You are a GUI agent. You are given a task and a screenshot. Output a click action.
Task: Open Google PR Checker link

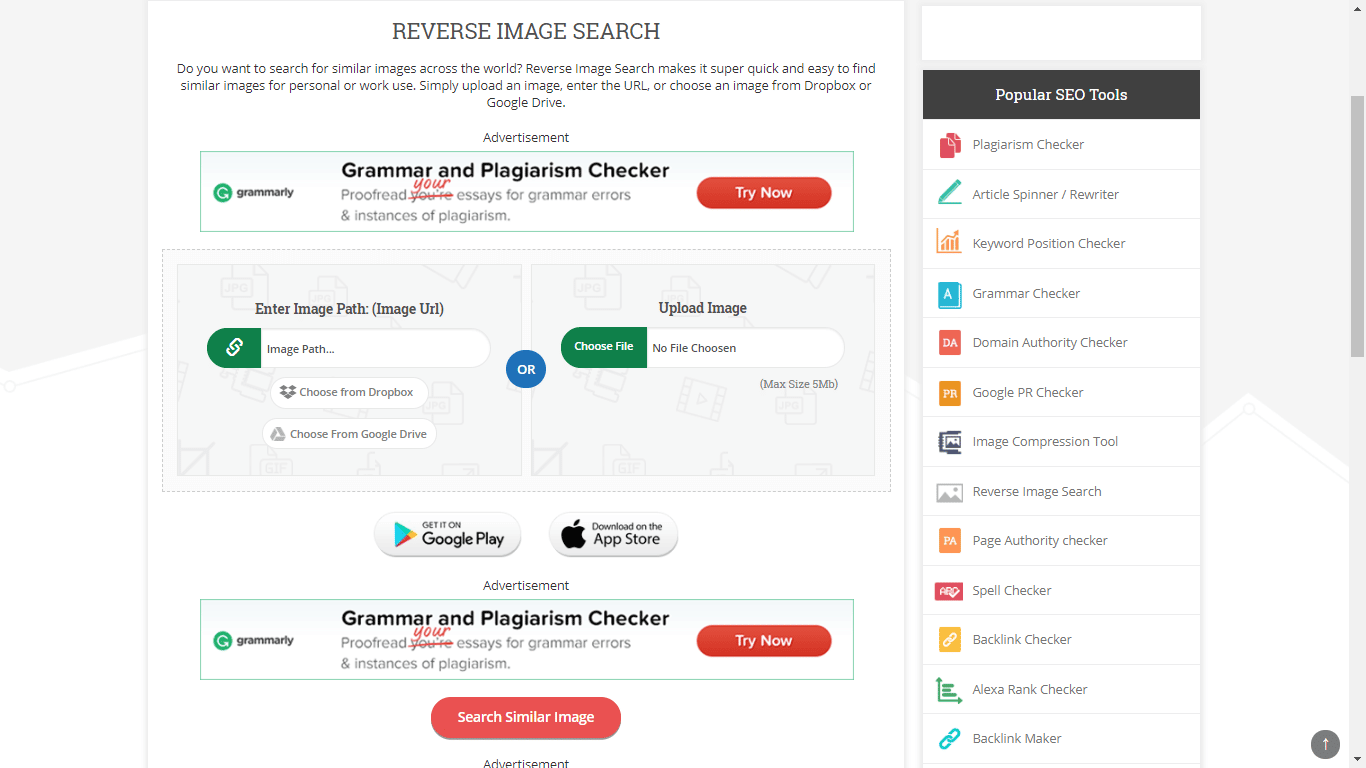1028,393
